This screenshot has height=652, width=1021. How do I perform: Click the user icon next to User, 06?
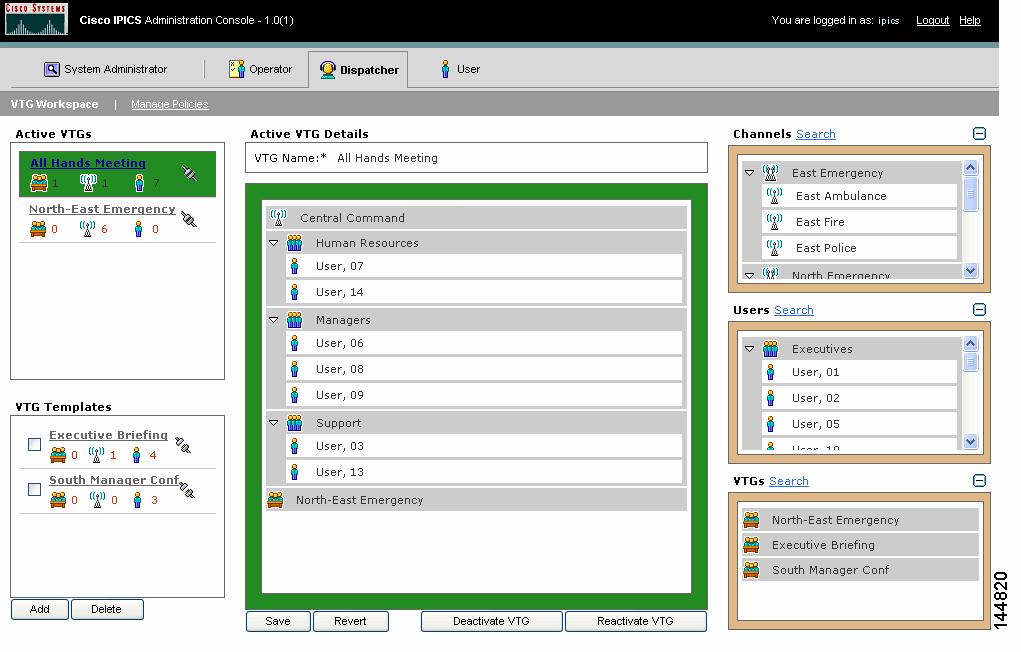(294, 343)
